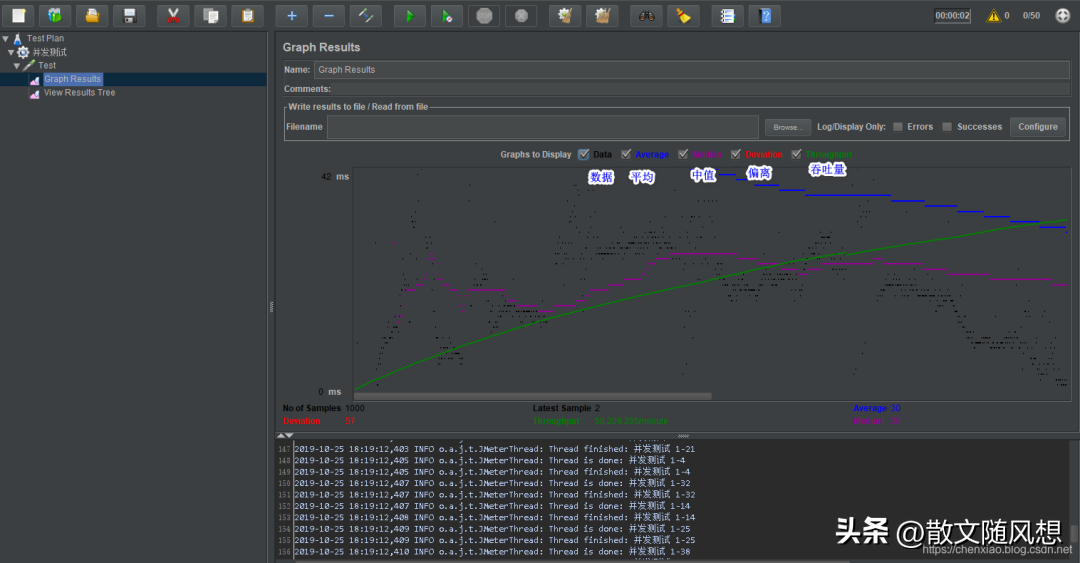Open the Templates icon

55,15
